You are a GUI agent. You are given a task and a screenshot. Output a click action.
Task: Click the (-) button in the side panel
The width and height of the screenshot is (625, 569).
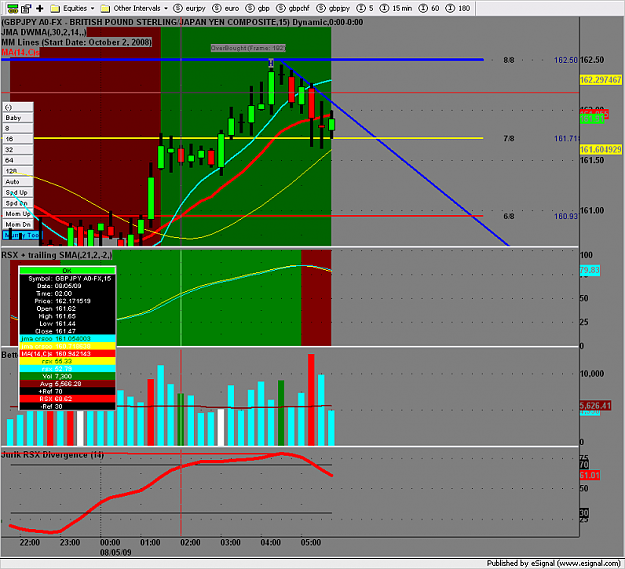click(x=18, y=107)
